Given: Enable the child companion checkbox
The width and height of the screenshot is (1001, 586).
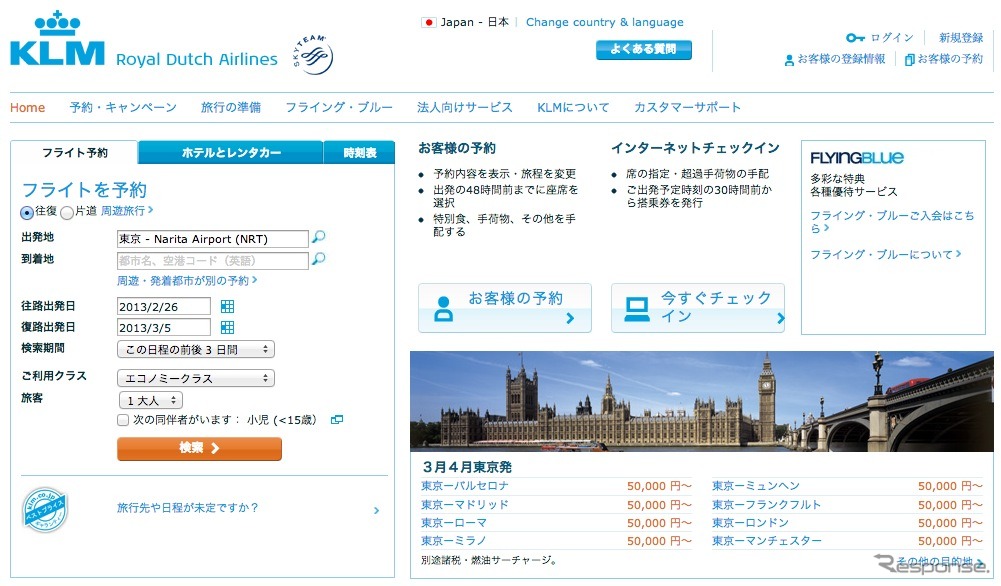Looking at the screenshot, I should tap(123, 420).
